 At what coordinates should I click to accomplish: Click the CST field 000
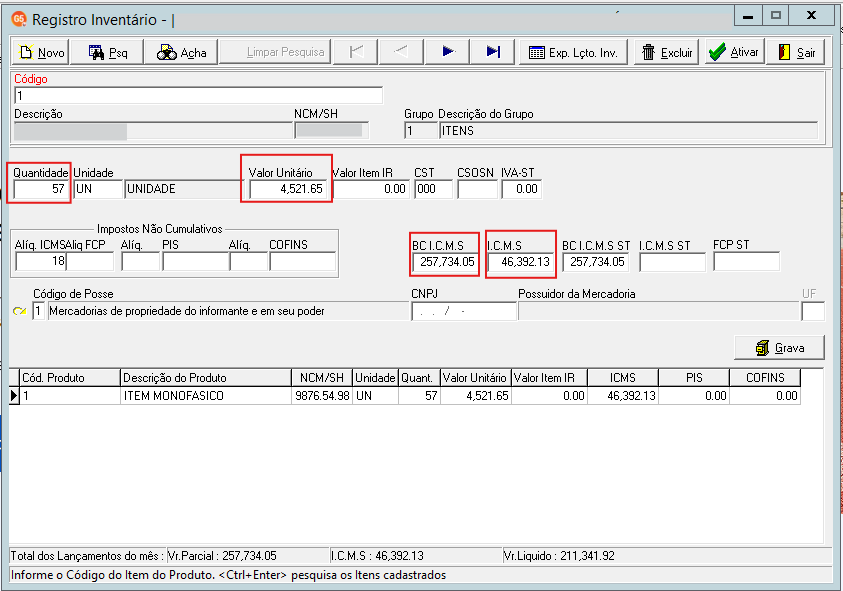pos(433,189)
